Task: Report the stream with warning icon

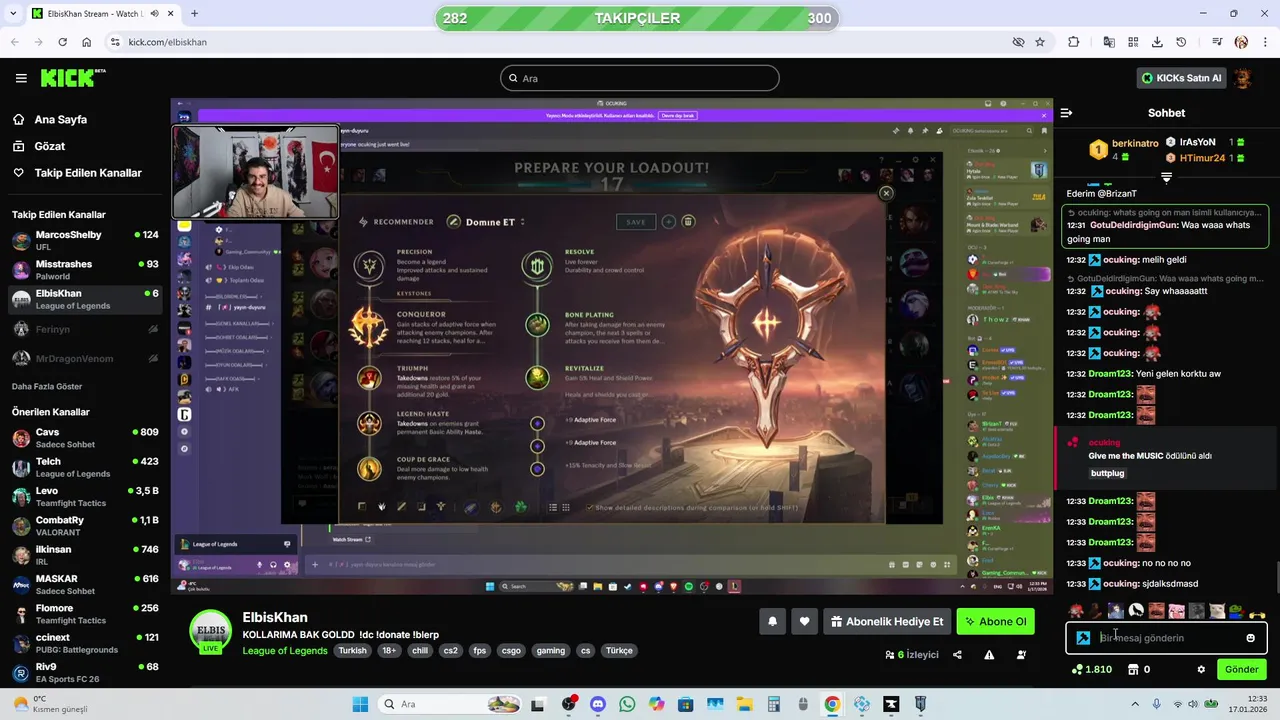Action: tap(989, 655)
